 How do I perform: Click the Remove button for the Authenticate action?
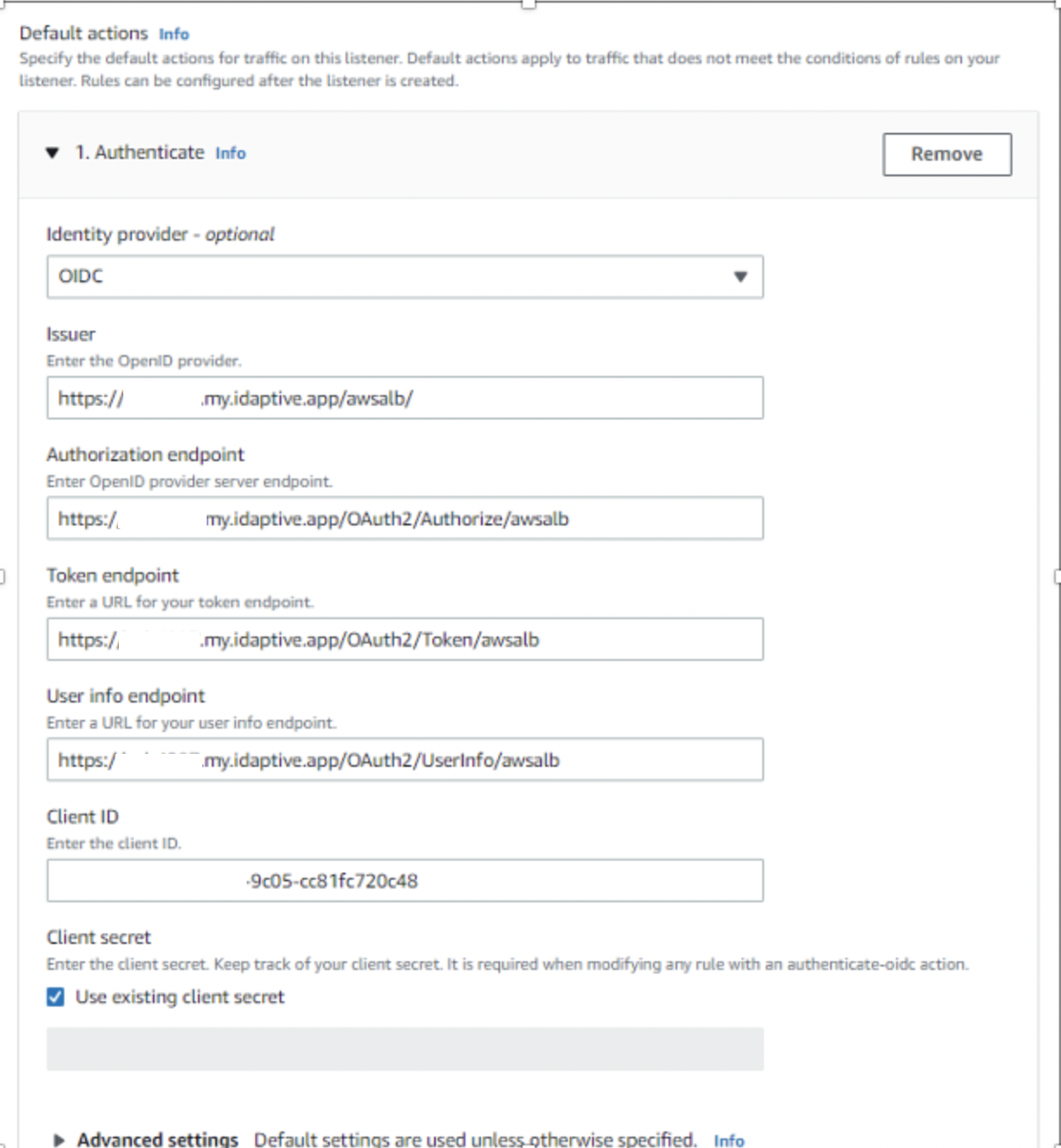click(x=946, y=154)
